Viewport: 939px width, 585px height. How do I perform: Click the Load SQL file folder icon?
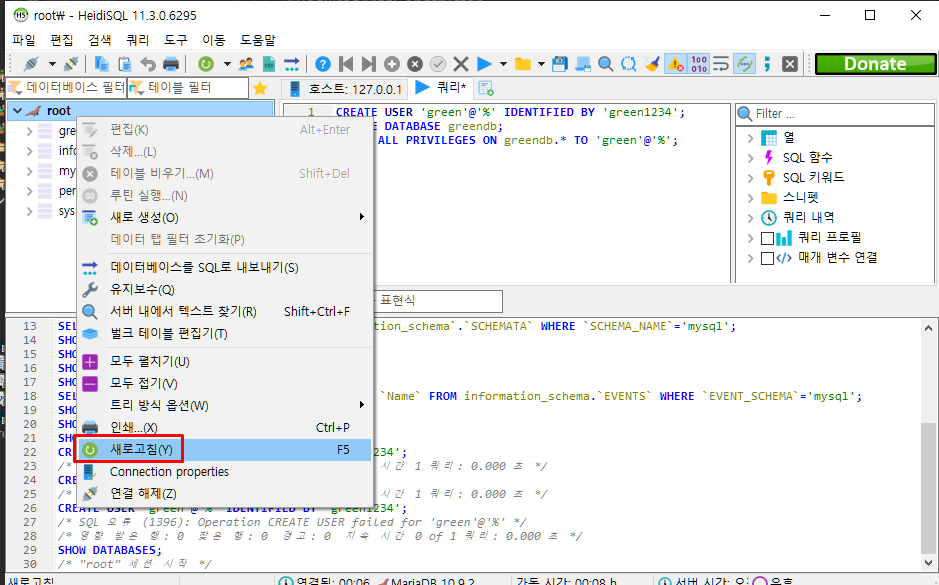(523, 63)
